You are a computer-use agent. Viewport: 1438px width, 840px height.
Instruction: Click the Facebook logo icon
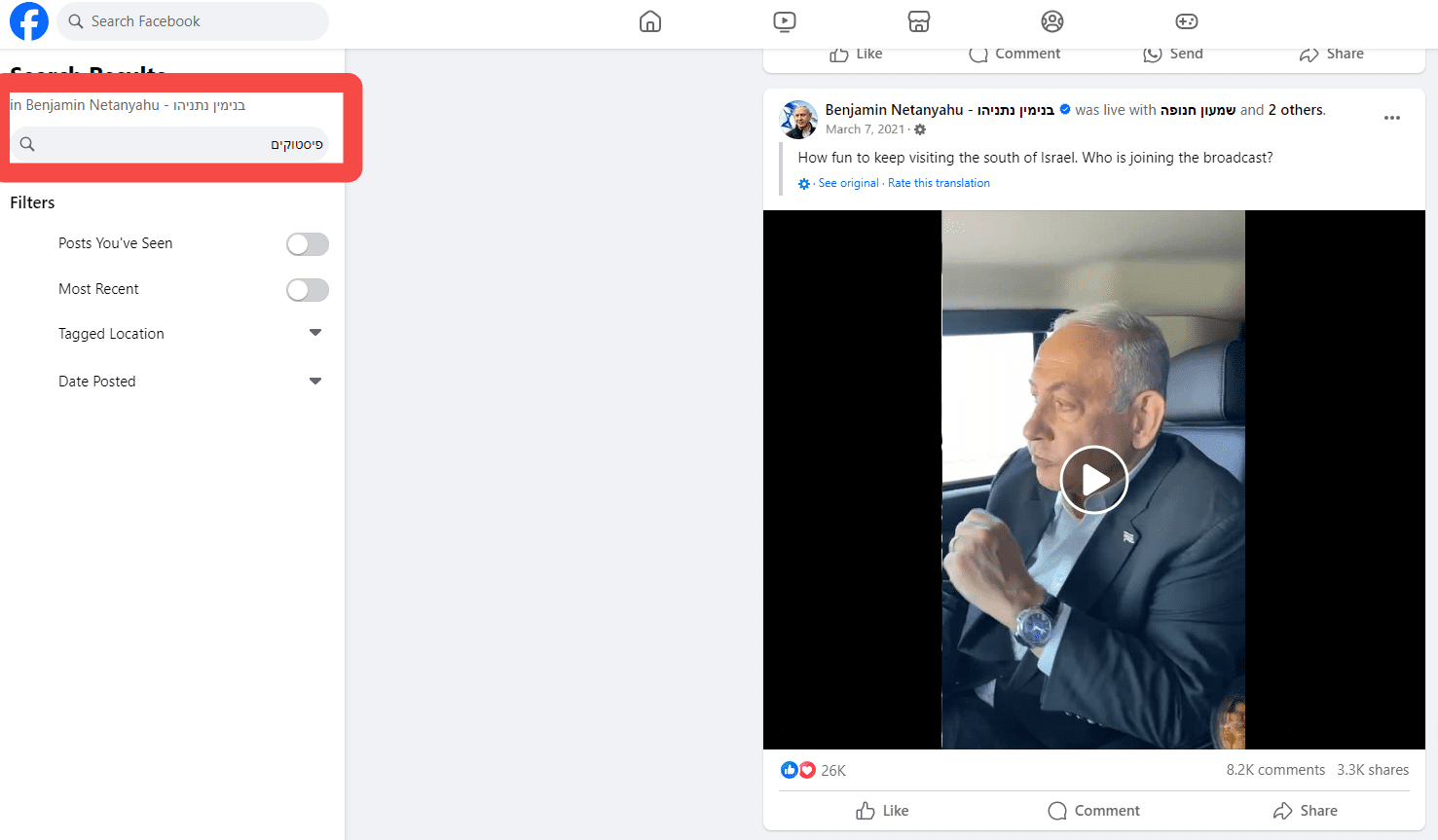(29, 21)
